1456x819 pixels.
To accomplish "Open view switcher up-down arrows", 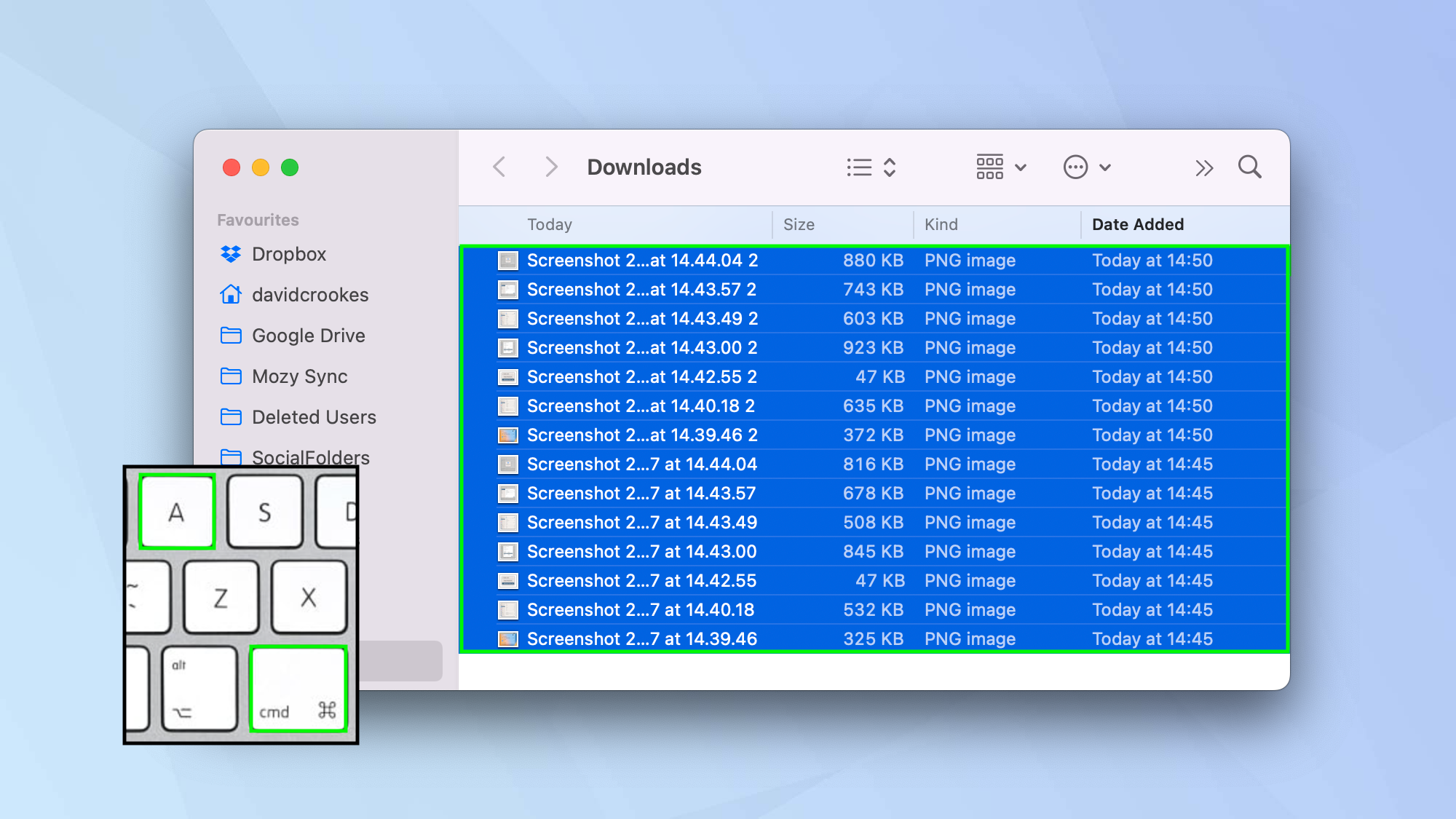I will coord(890,167).
